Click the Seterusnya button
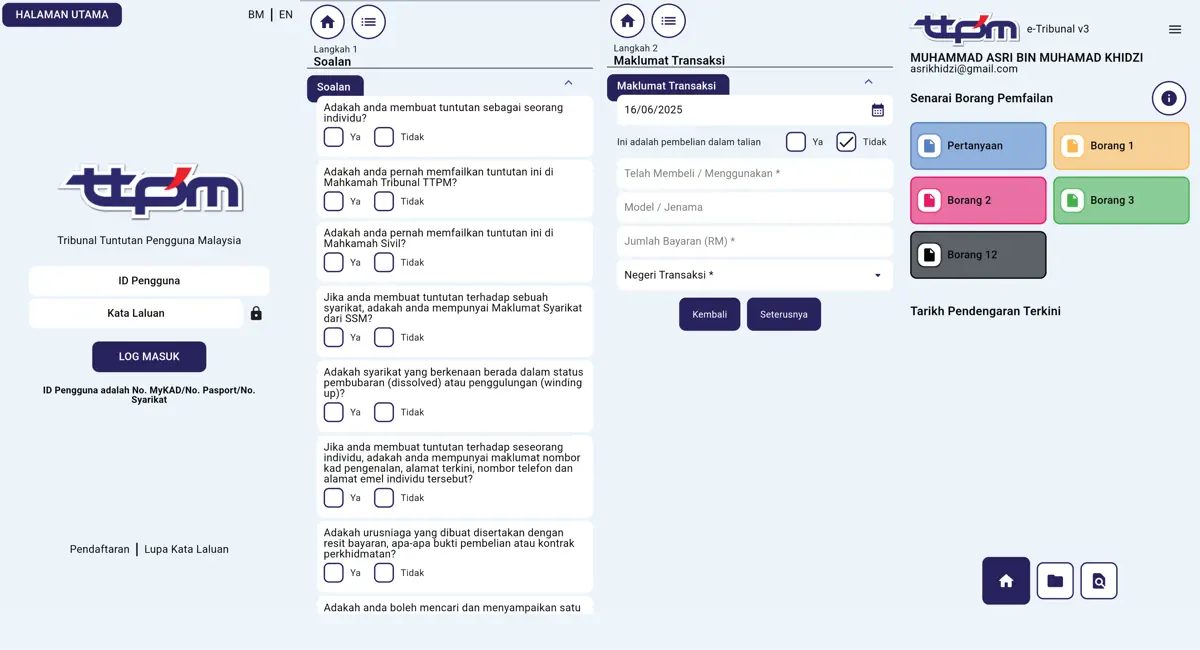Image resolution: width=1200 pixels, height=650 pixels. tap(784, 314)
